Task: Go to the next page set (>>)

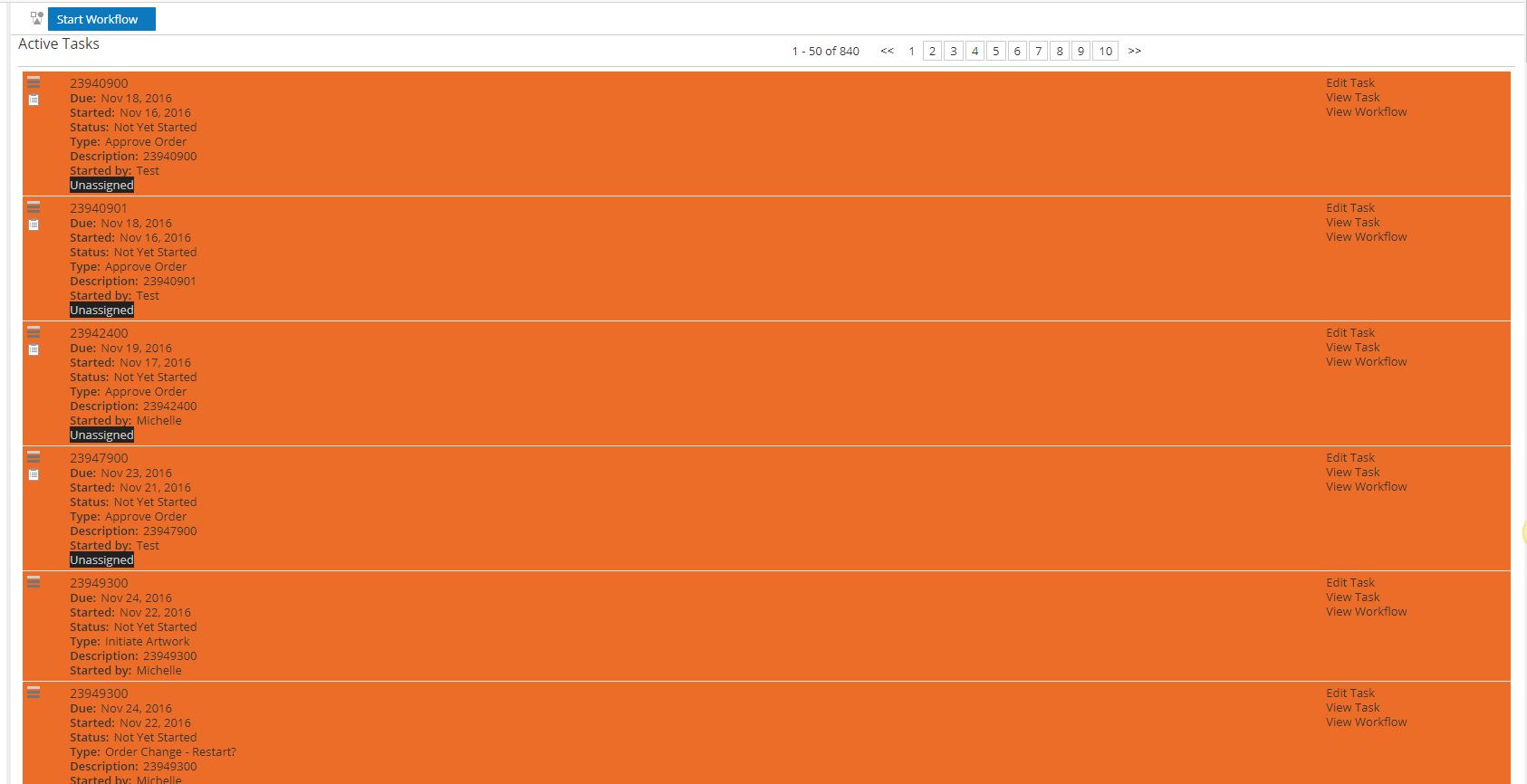Action: (x=1134, y=51)
